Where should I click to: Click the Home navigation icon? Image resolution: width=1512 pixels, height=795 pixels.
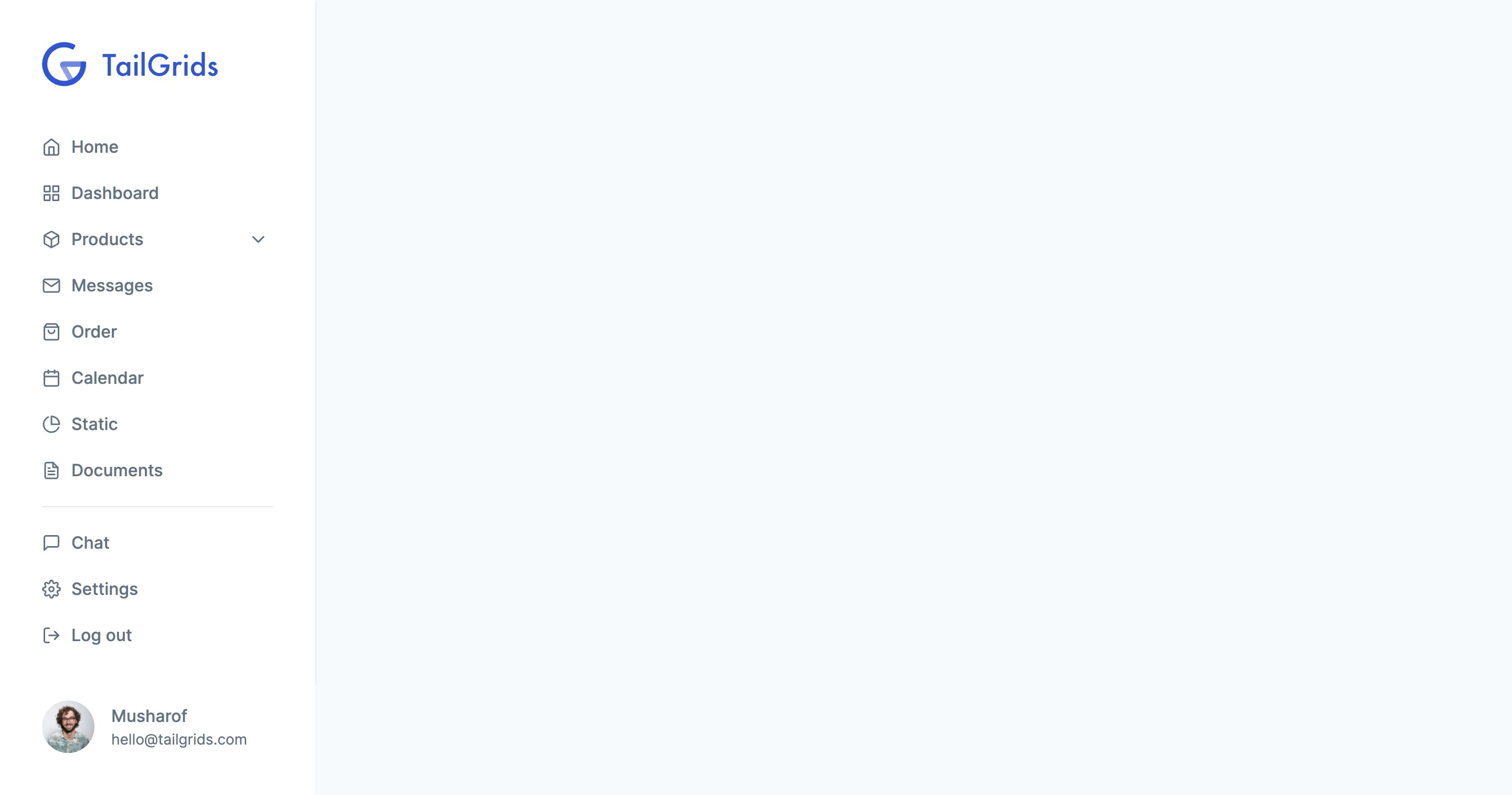pos(51,147)
